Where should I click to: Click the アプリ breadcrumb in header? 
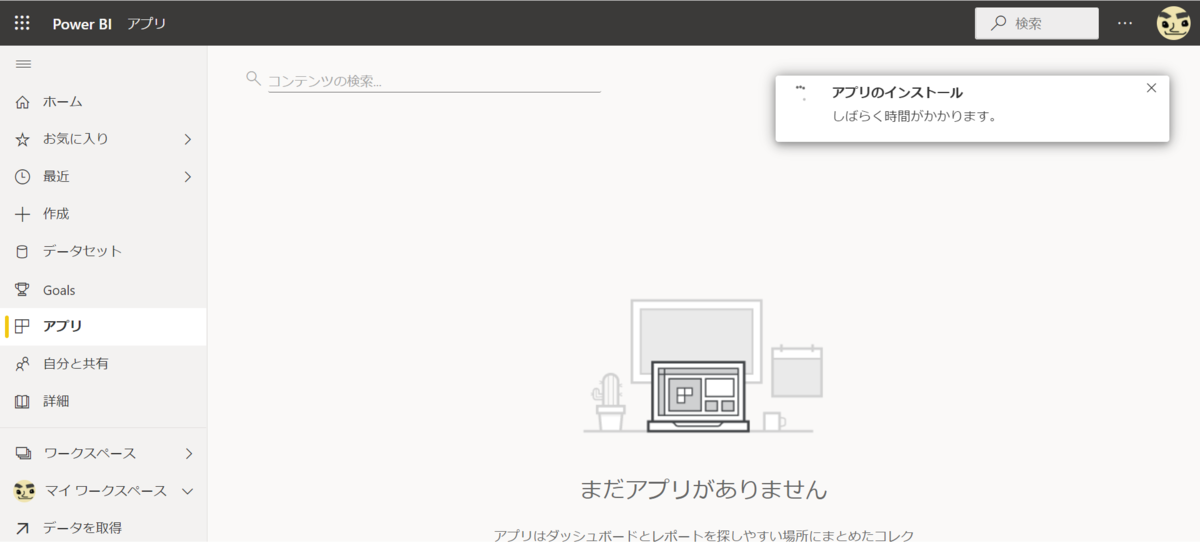coord(147,23)
